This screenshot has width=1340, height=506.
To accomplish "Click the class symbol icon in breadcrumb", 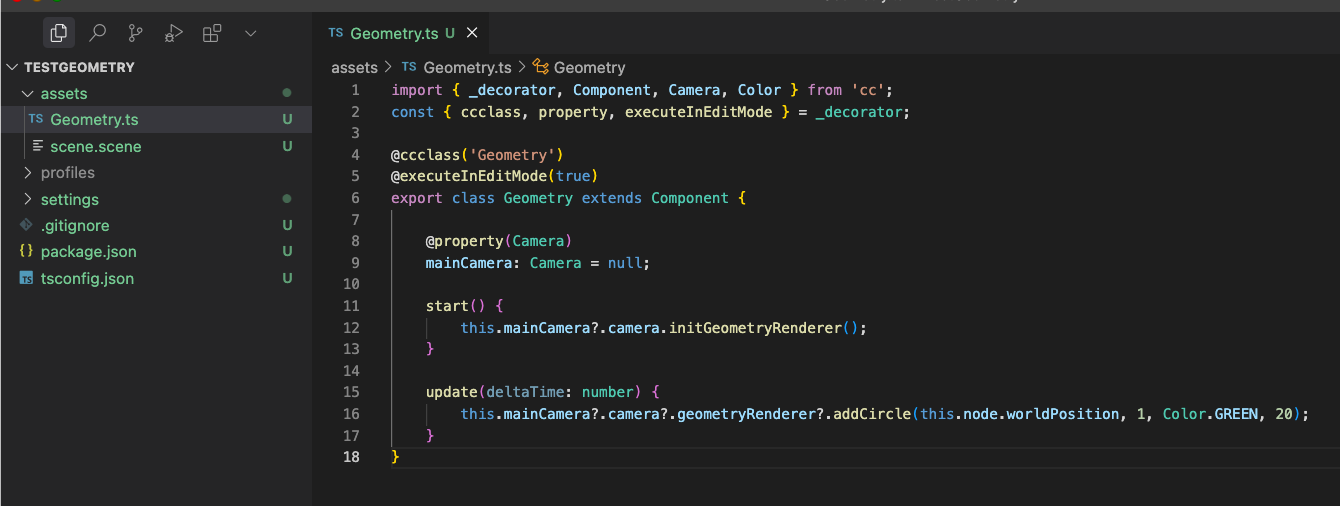I will pos(541,67).
